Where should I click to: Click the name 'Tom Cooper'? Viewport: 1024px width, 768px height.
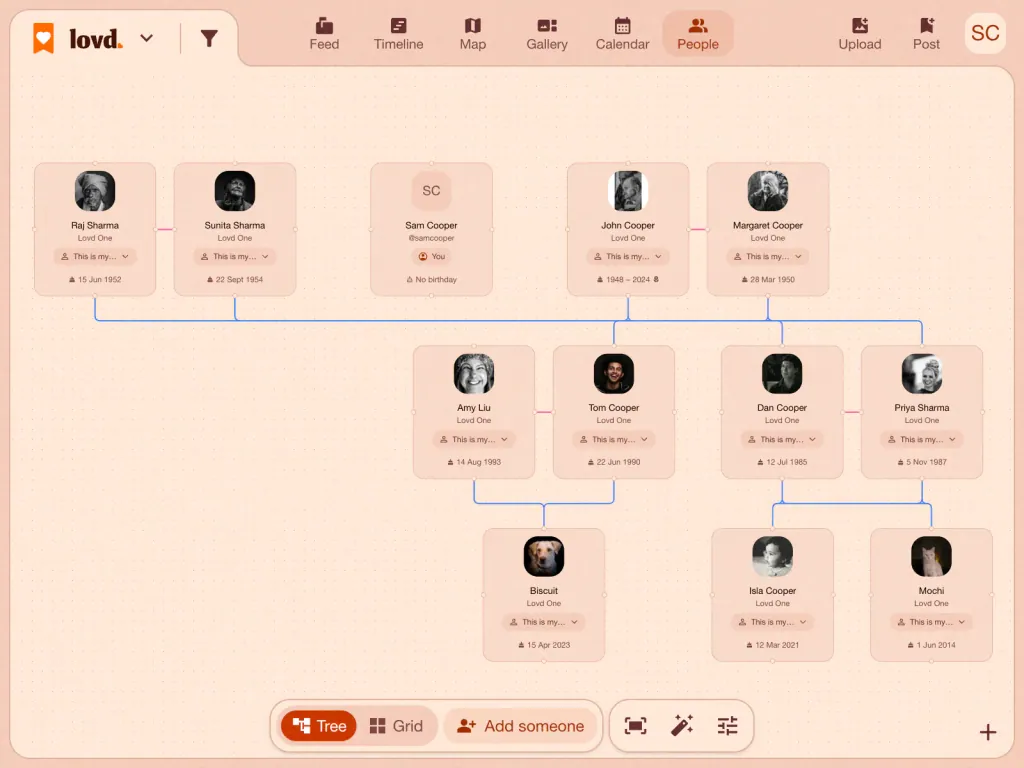pyautogui.click(x=614, y=408)
